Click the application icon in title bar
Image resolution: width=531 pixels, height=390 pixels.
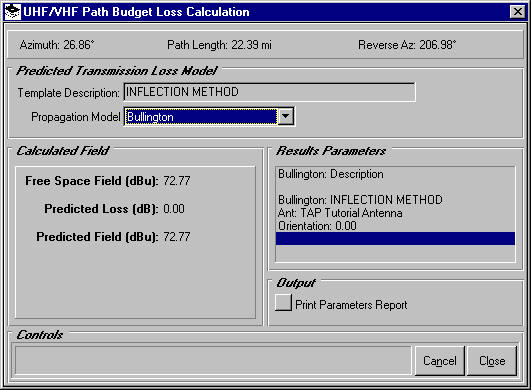13,12
